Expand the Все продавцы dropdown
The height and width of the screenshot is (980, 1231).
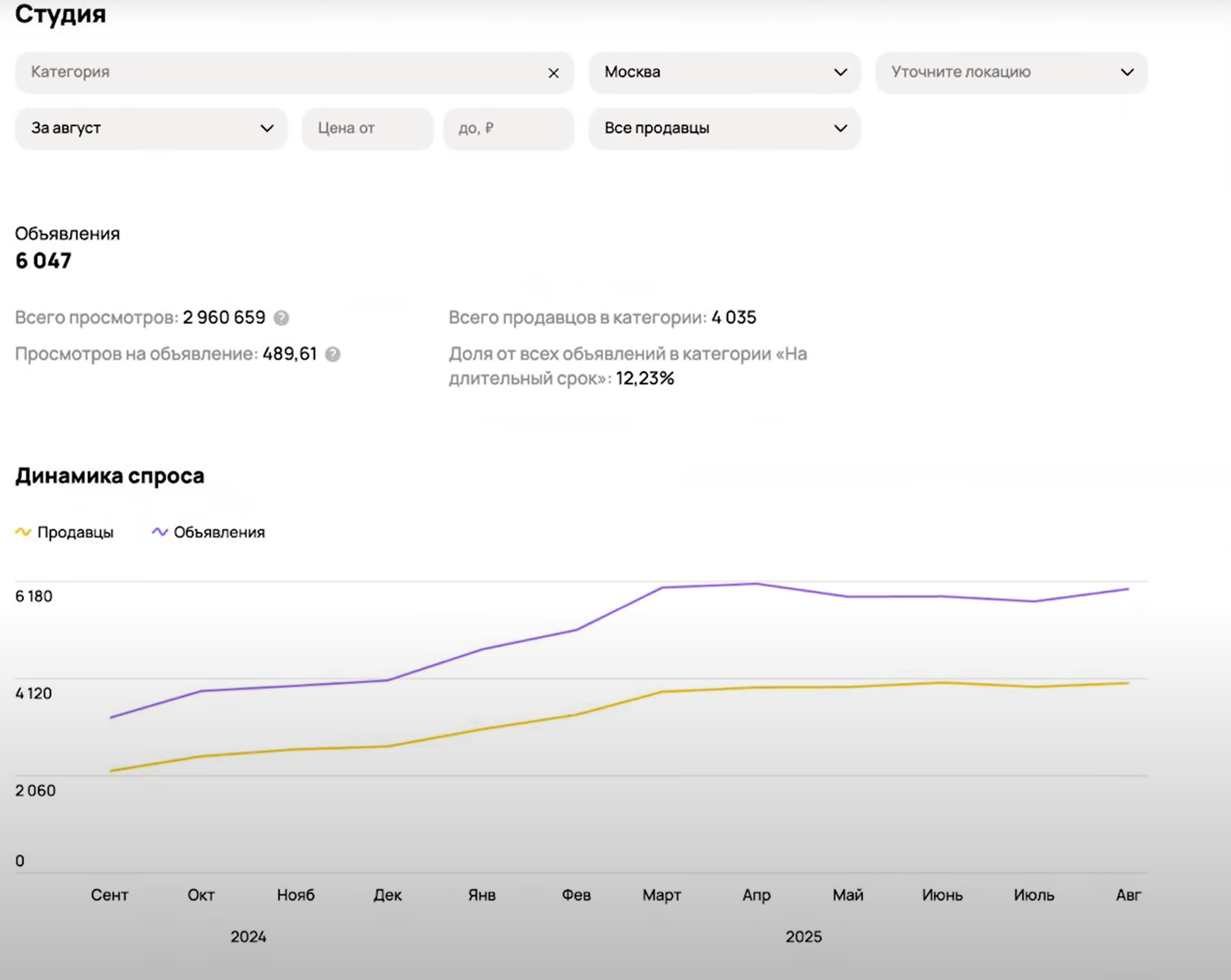pyautogui.click(x=724, y=129)
